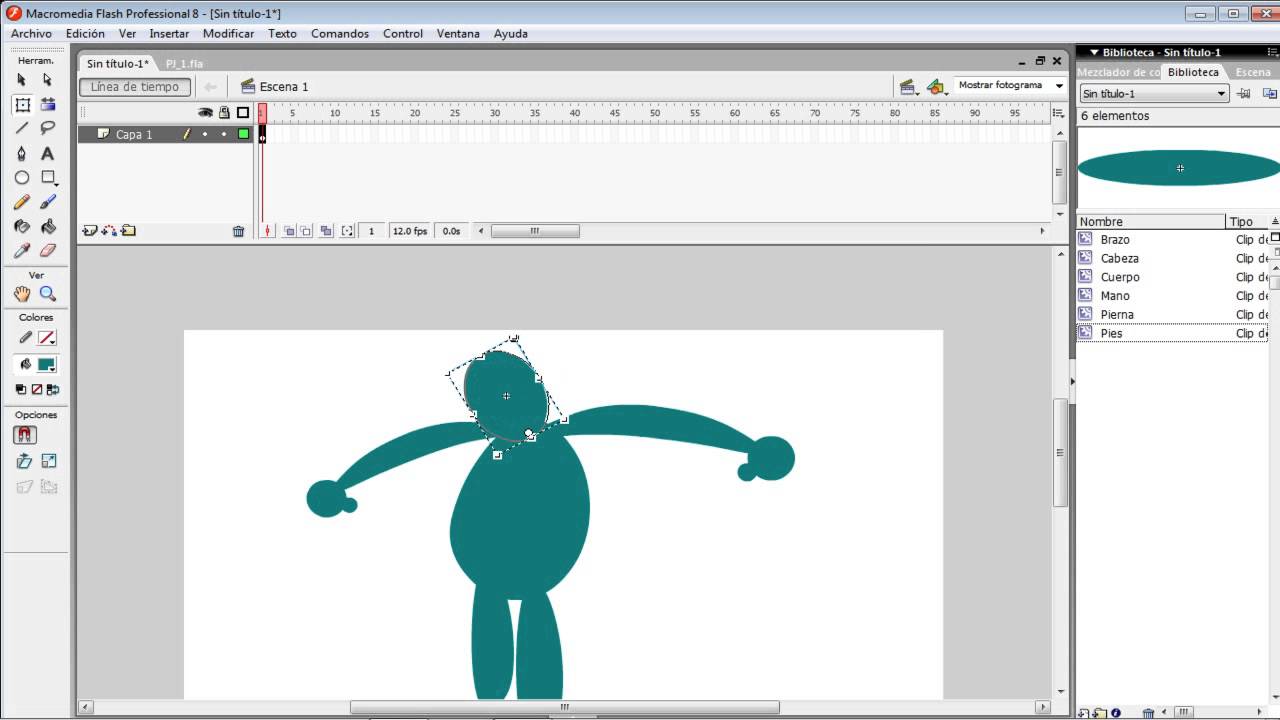1280x720 pixels.
Task: Select the Lasso tool
Action: click(x=47, y=128)
